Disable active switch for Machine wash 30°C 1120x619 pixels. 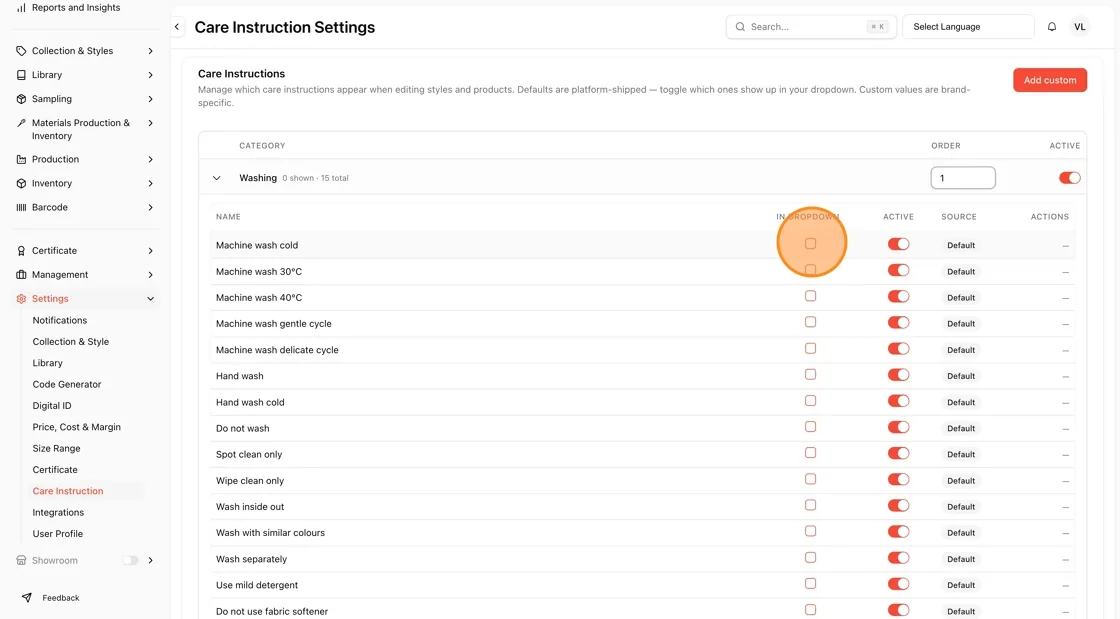(x=899, y=270)
